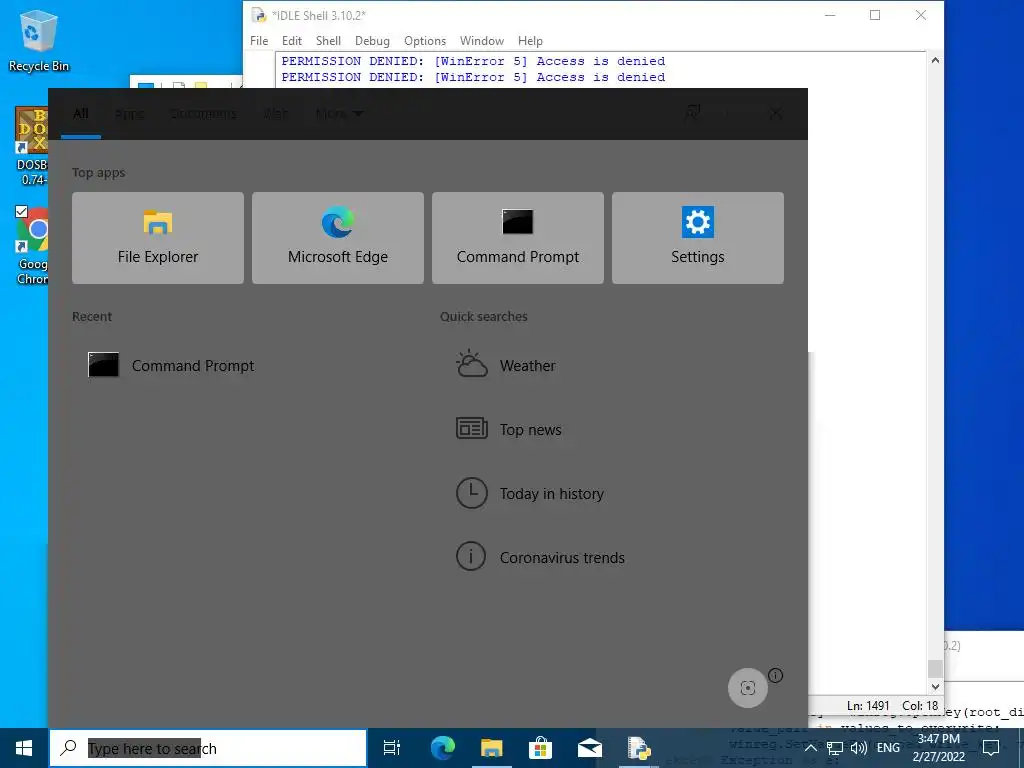Screen dimensions: 1024x768
Task: Open the feedback icon in search panel header
Action: [692, 113]
